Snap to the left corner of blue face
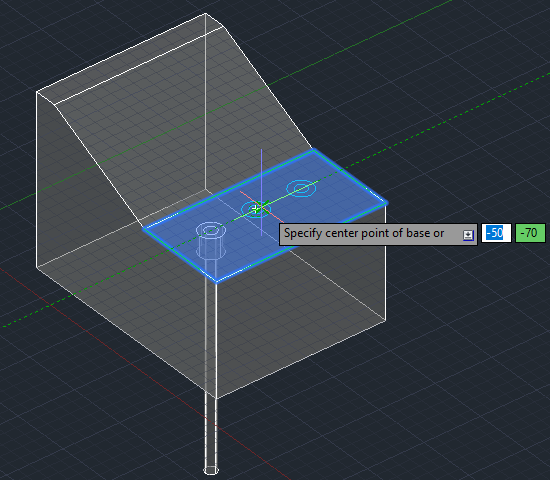Viewport: 550px width, 480px height. [143, 228]
